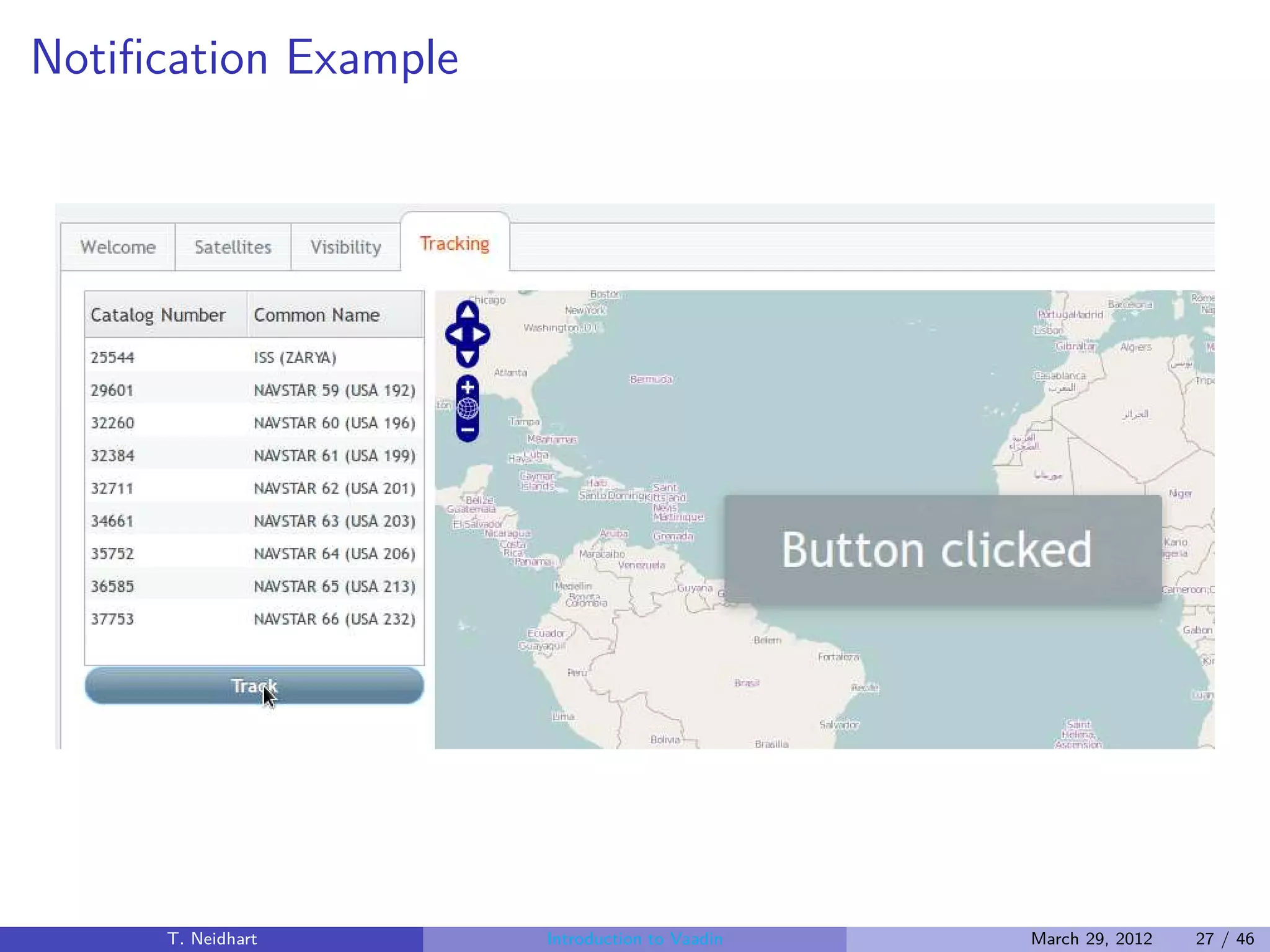Open the Visibility tab
The height and width of the screenshot is (952, 1270).
tap(345, 247)
